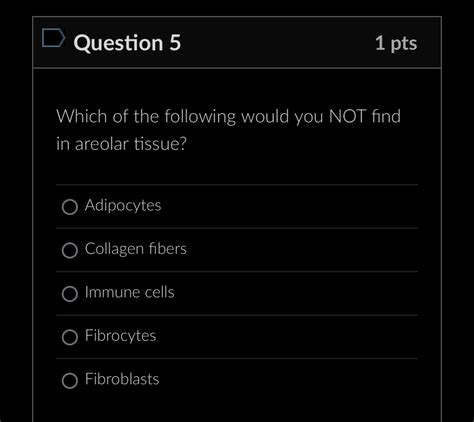Click the 1 pts score indicator

point(396,44)
